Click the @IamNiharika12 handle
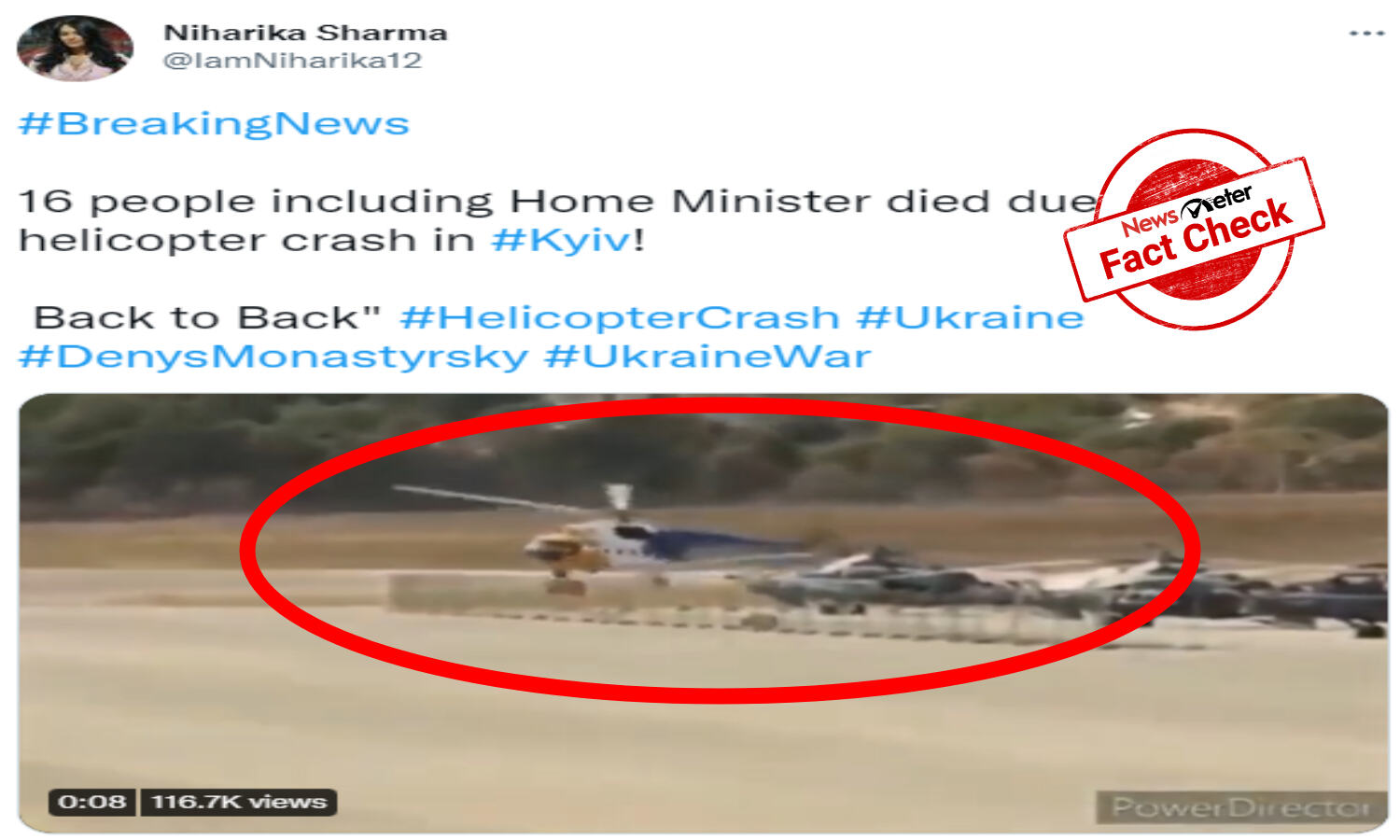The image size is (1400, 840). [293, 61]
